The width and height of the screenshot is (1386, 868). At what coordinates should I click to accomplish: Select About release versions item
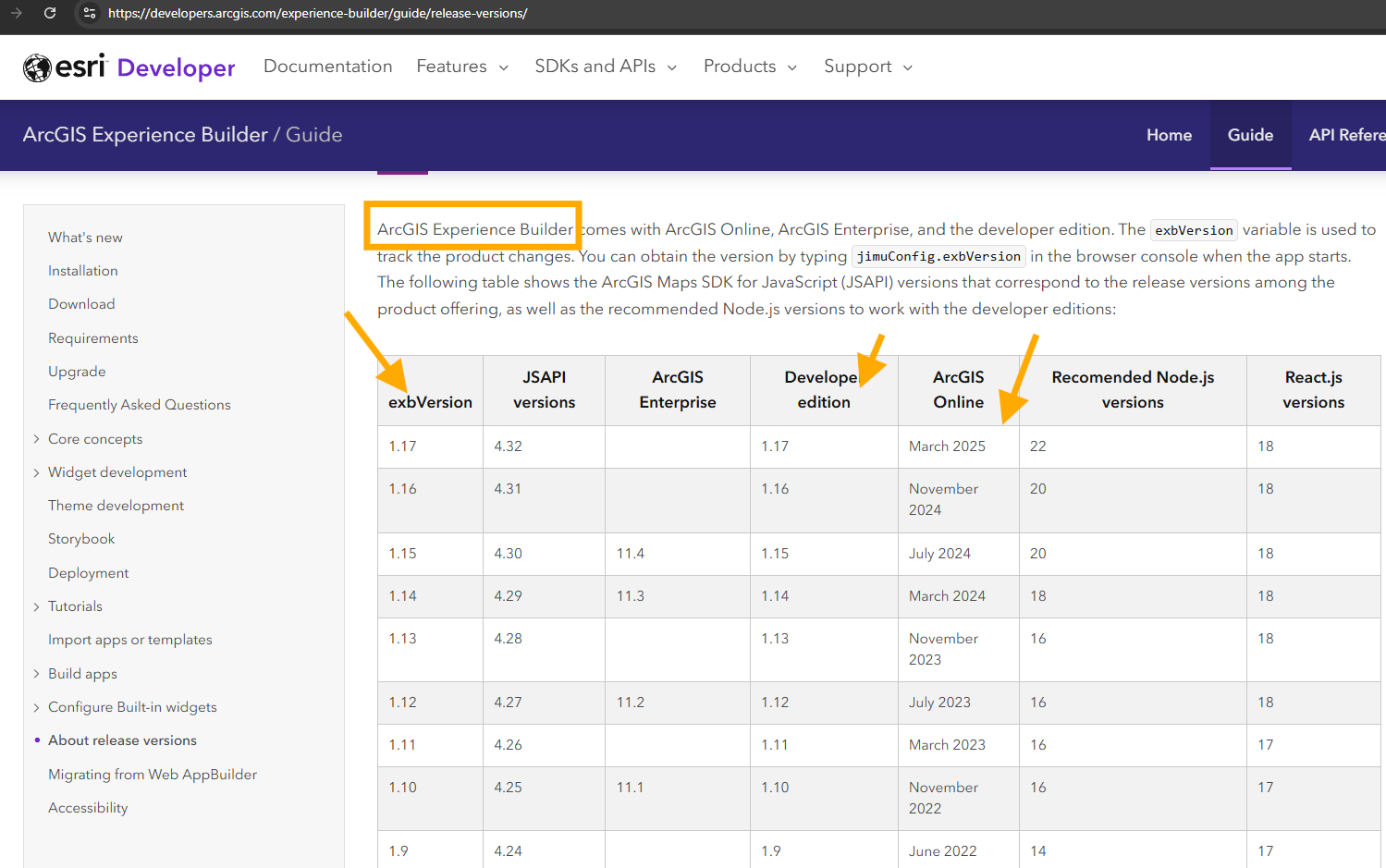click(122, 740)
